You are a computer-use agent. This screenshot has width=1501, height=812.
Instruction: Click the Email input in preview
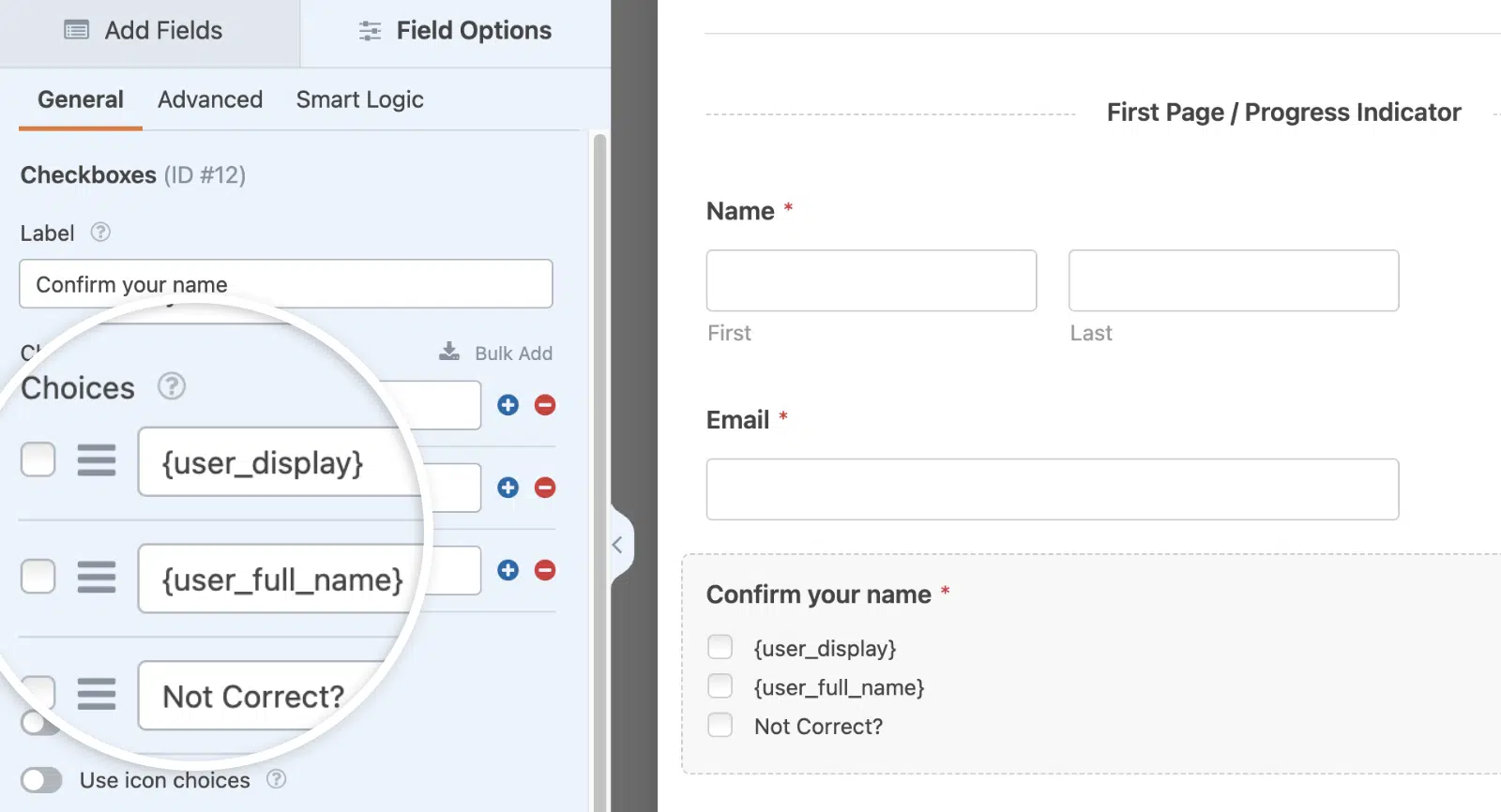(1053, 489)
